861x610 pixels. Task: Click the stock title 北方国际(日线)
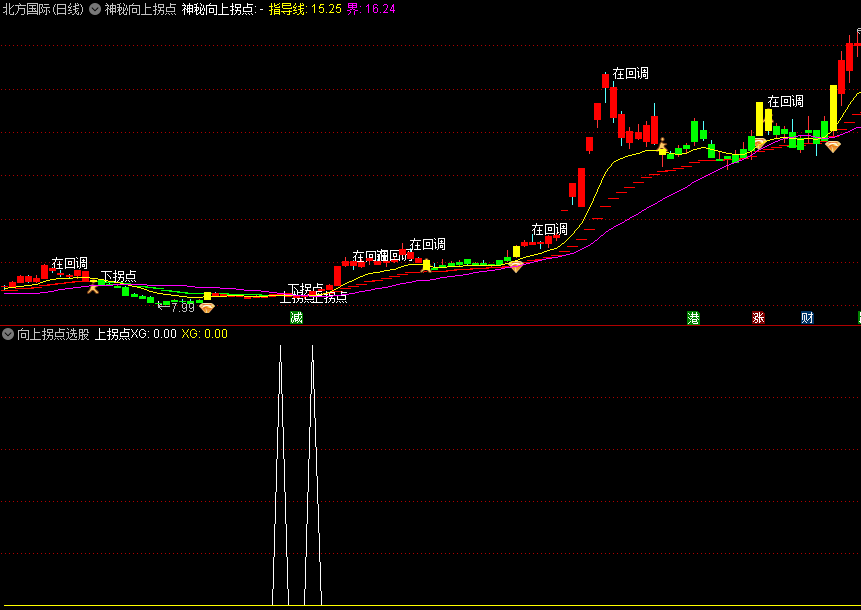[x=43, y=9]
